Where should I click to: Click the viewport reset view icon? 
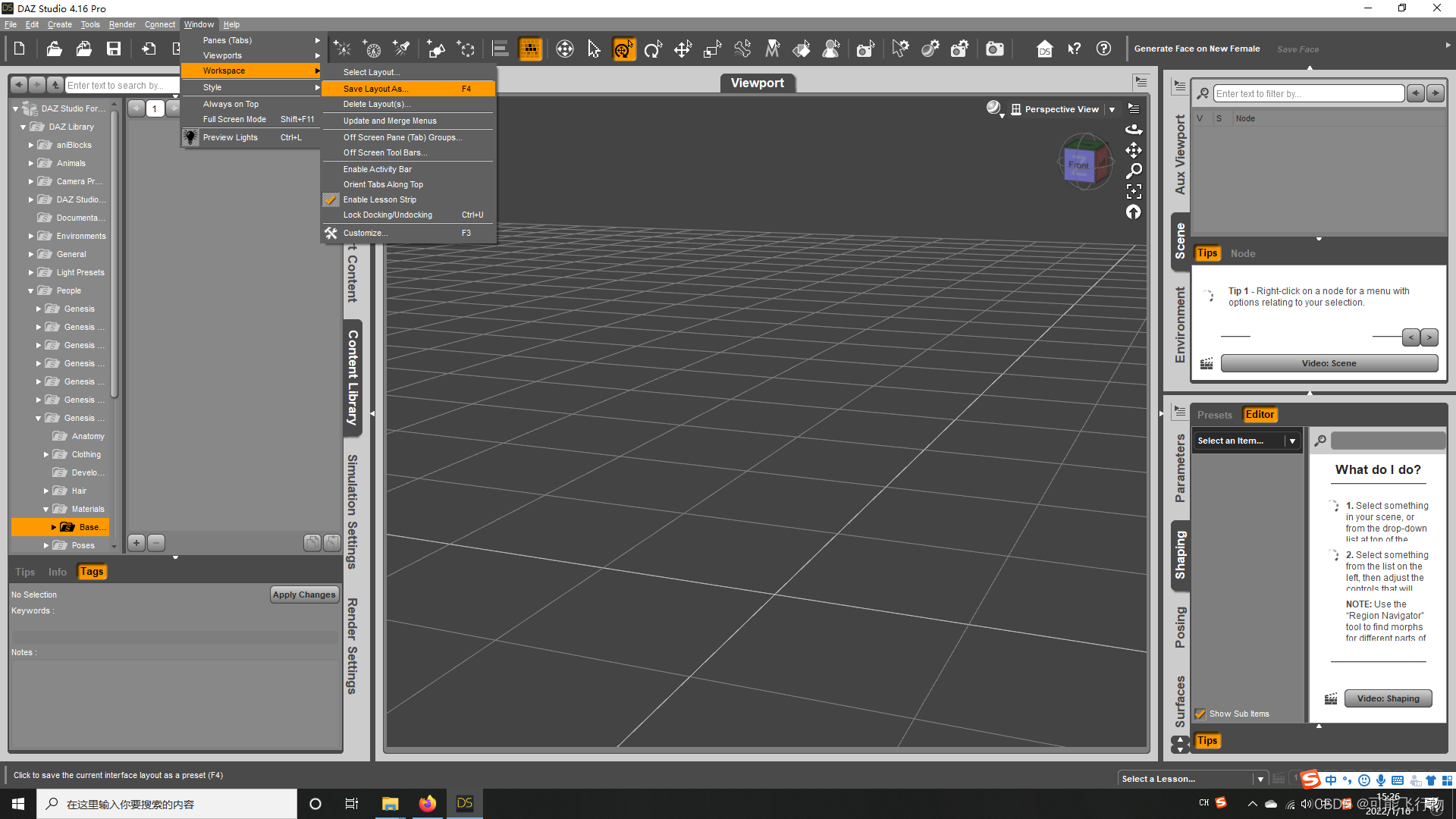pos(1134,212)
